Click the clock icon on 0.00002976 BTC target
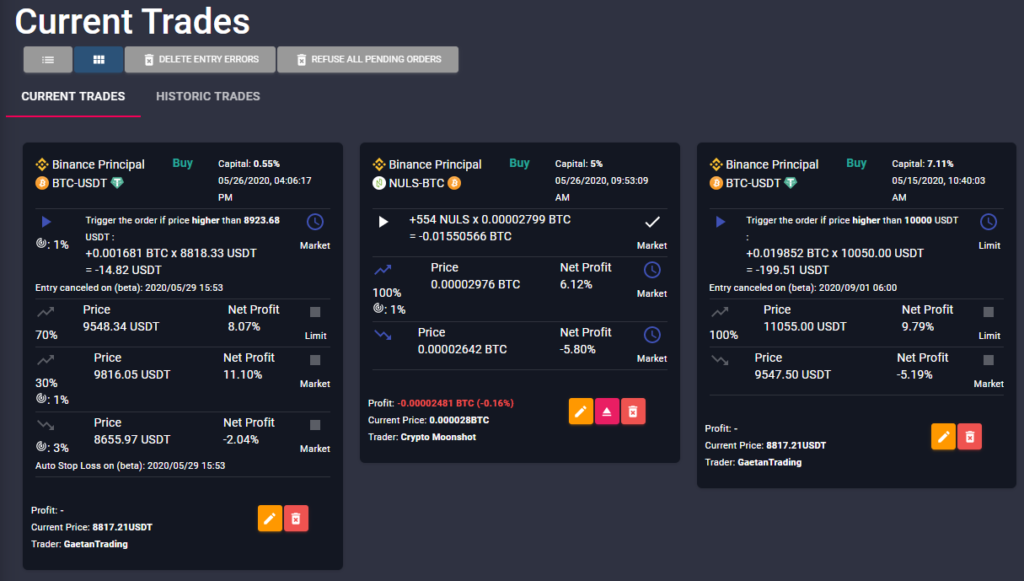Screen dimensions: 1024x581 (652, 270)
